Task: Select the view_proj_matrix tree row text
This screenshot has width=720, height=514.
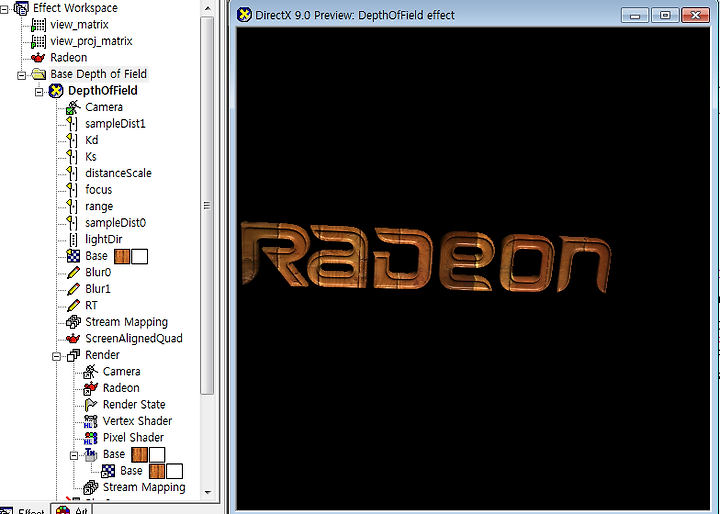Action: 91,41
